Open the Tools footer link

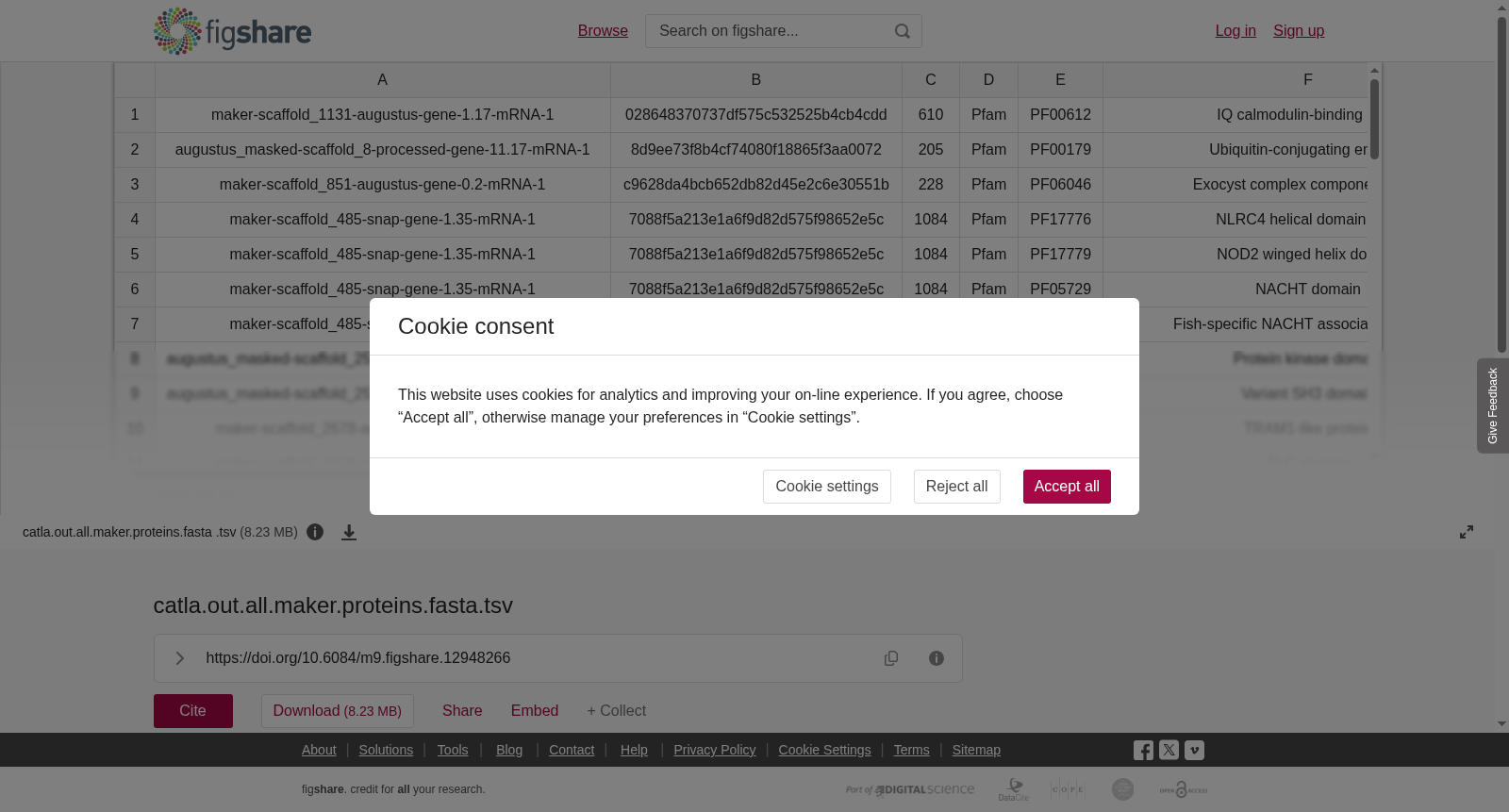(453, 750)
